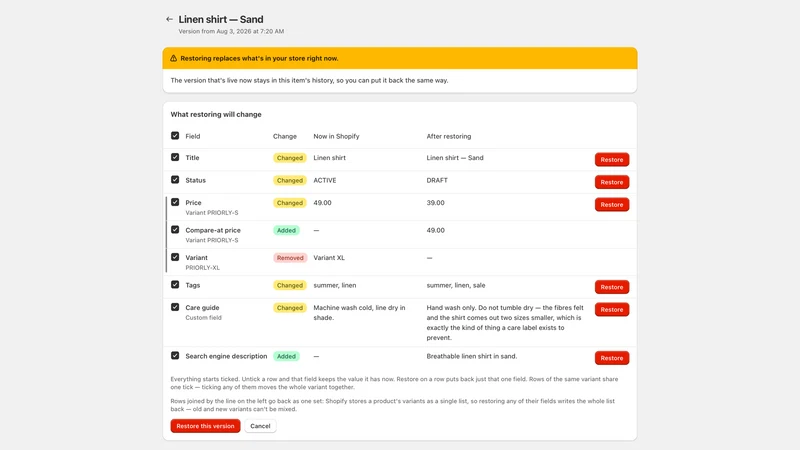Viewport: 800px width, 450px height.
Task: Click the current title value 'Linen shirt'
Action: coord(330,158)
